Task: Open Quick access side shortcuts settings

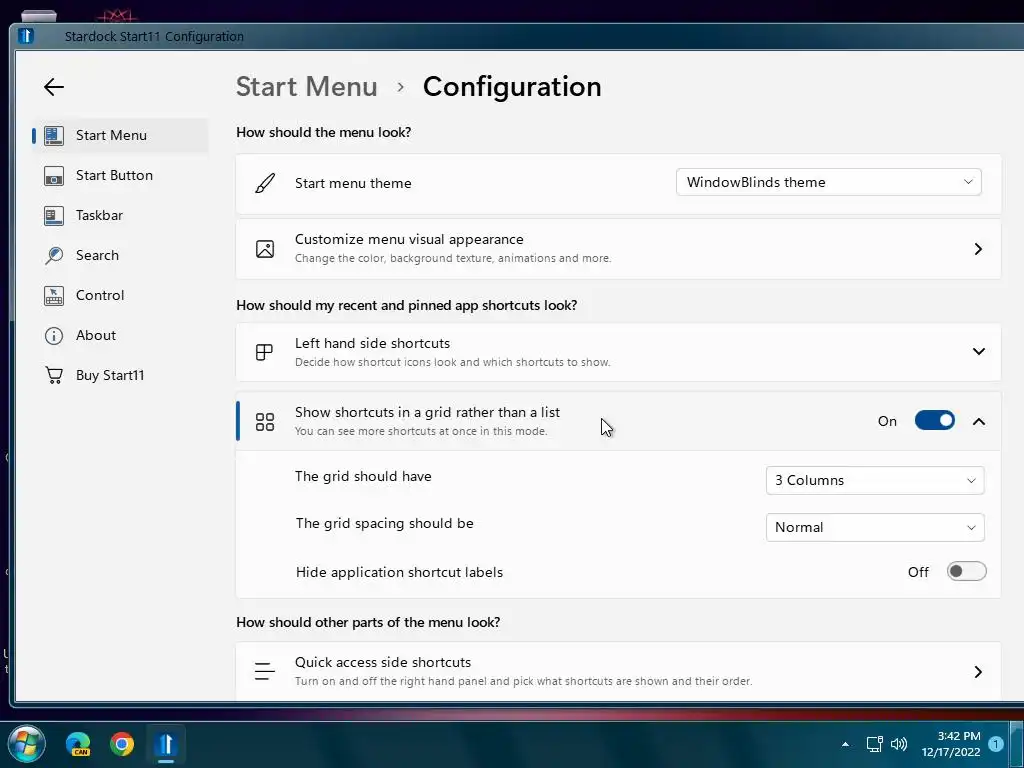Action: click(x=618, y=672)
